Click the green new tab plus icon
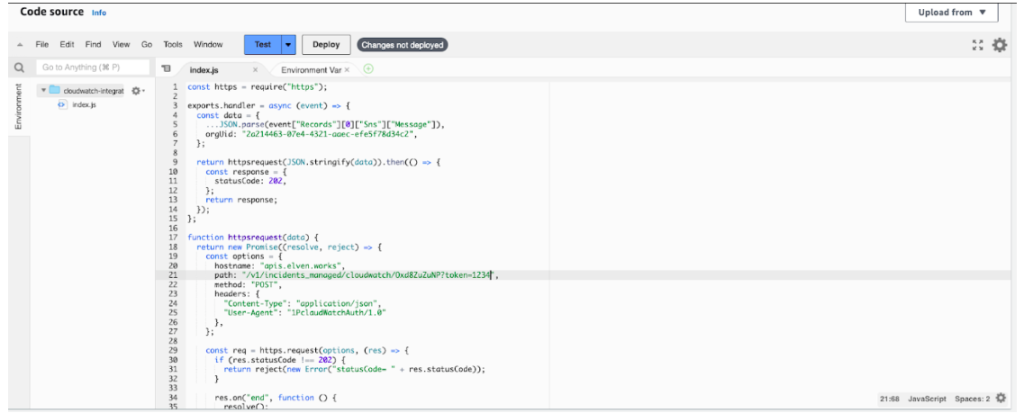 point(369,69)
